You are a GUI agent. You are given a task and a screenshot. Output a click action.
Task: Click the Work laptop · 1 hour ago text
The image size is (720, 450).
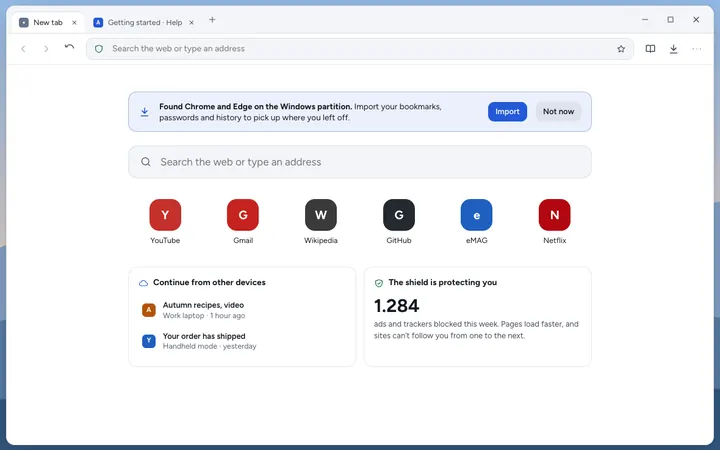pyautogui.click(x=204, y=316)
